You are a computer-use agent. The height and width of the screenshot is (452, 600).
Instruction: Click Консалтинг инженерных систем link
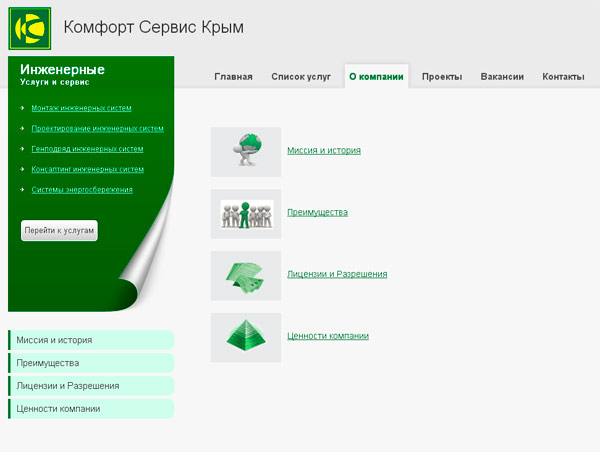click(87, 169)
